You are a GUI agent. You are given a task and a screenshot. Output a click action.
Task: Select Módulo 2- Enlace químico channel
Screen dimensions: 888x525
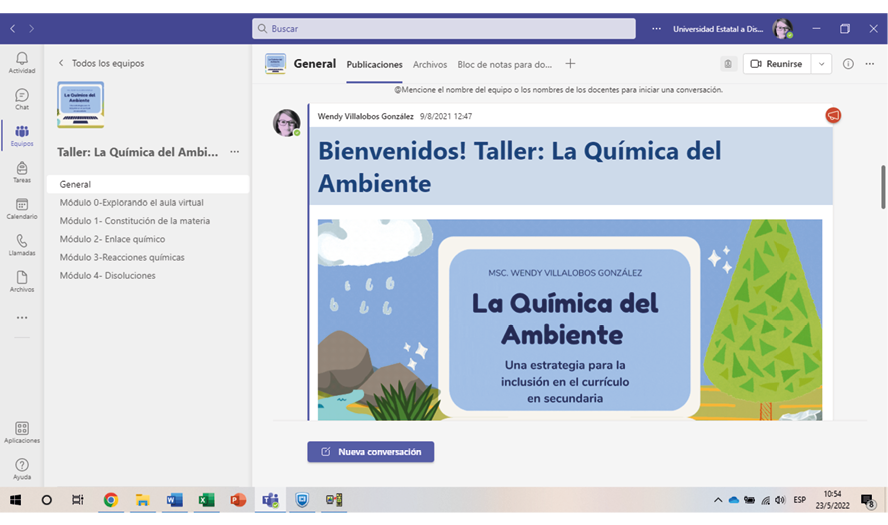coord(112,239)
